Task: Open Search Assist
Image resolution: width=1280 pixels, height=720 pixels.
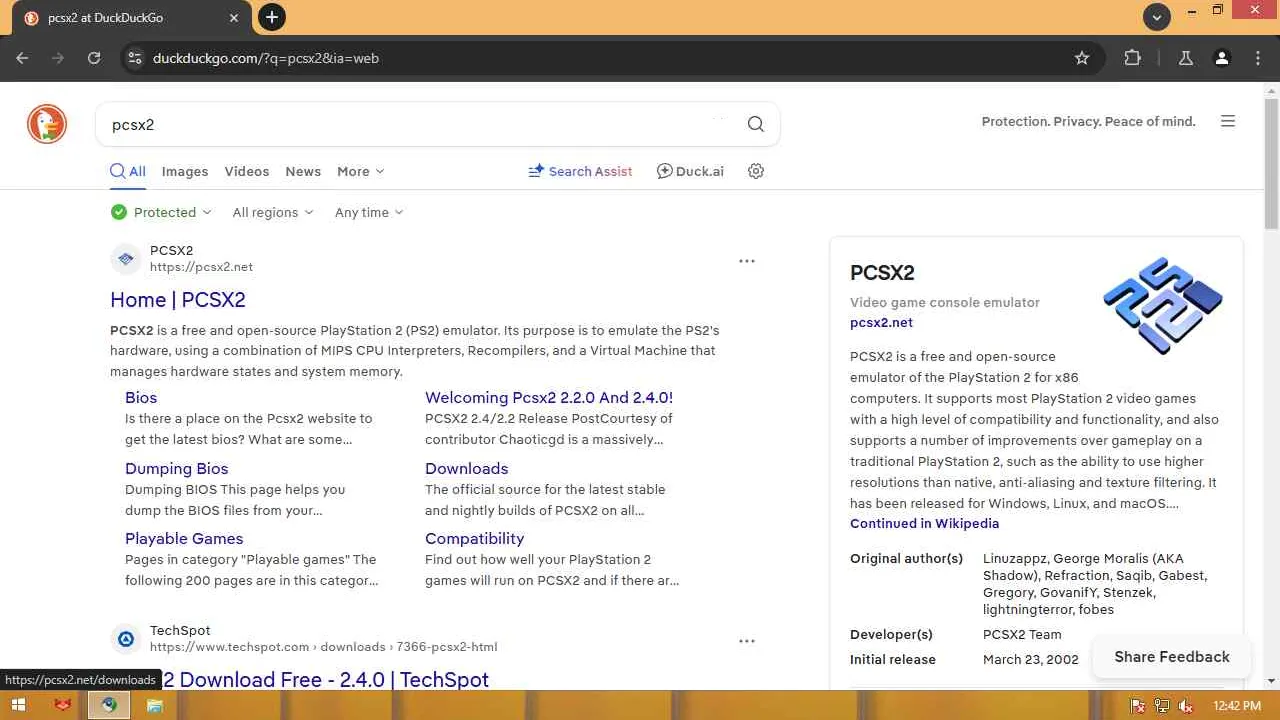Action: tap(580, 171)
